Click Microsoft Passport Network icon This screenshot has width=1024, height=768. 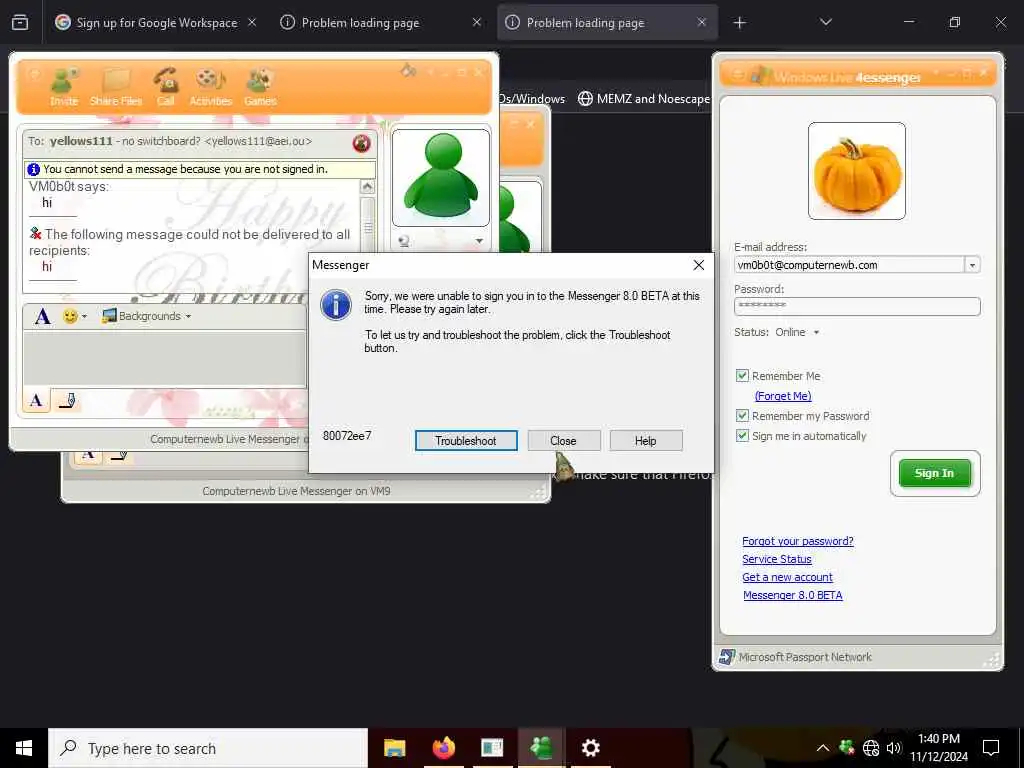[x=726, y=657]
